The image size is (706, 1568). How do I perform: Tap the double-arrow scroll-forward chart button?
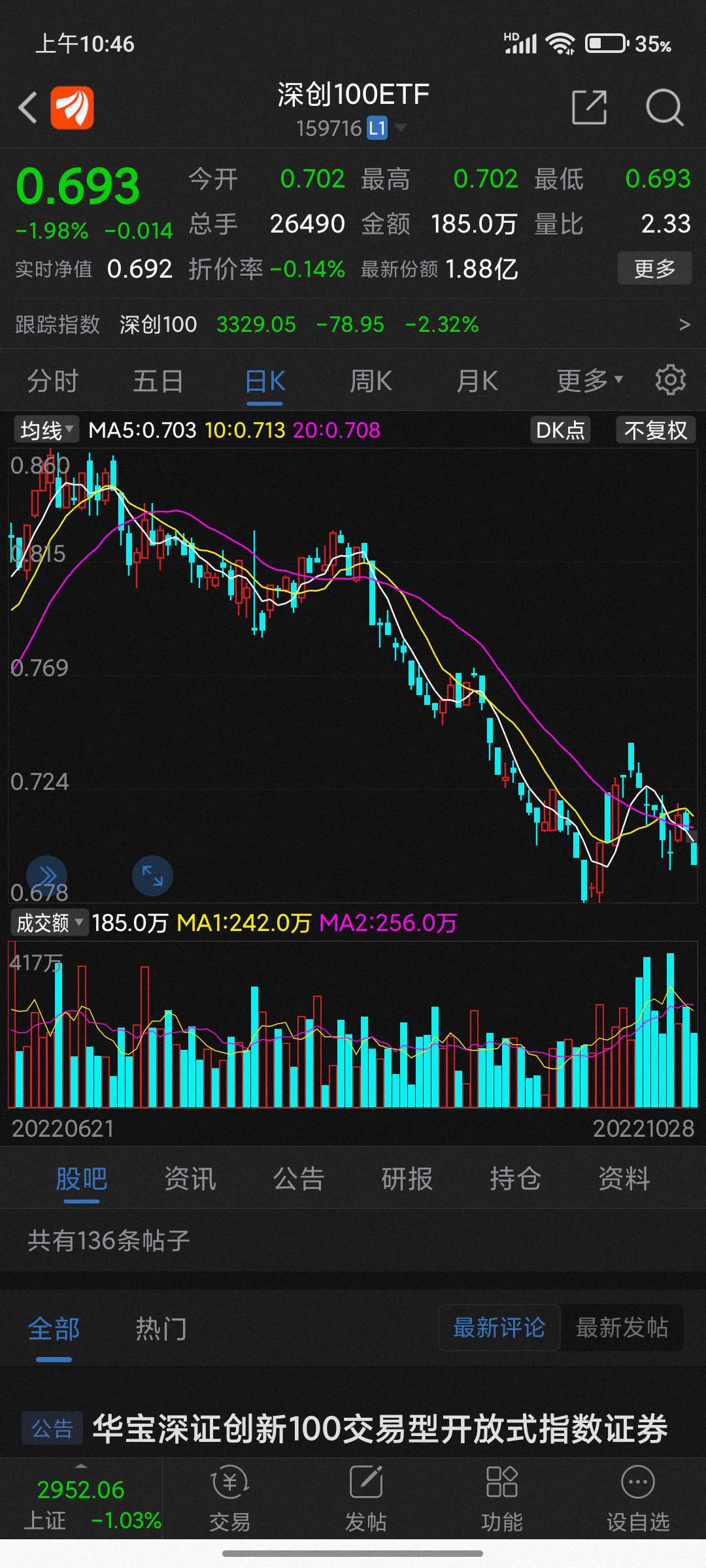click(46, 875)
